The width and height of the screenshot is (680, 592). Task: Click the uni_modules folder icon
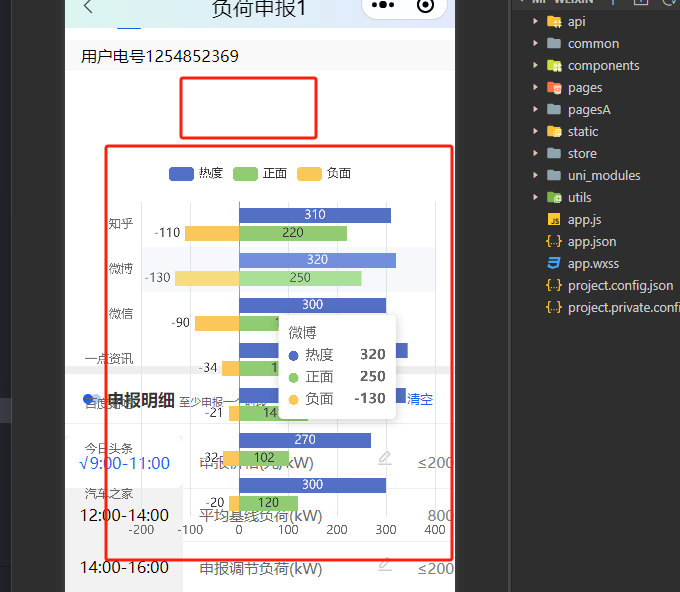[x=554, y=175]
